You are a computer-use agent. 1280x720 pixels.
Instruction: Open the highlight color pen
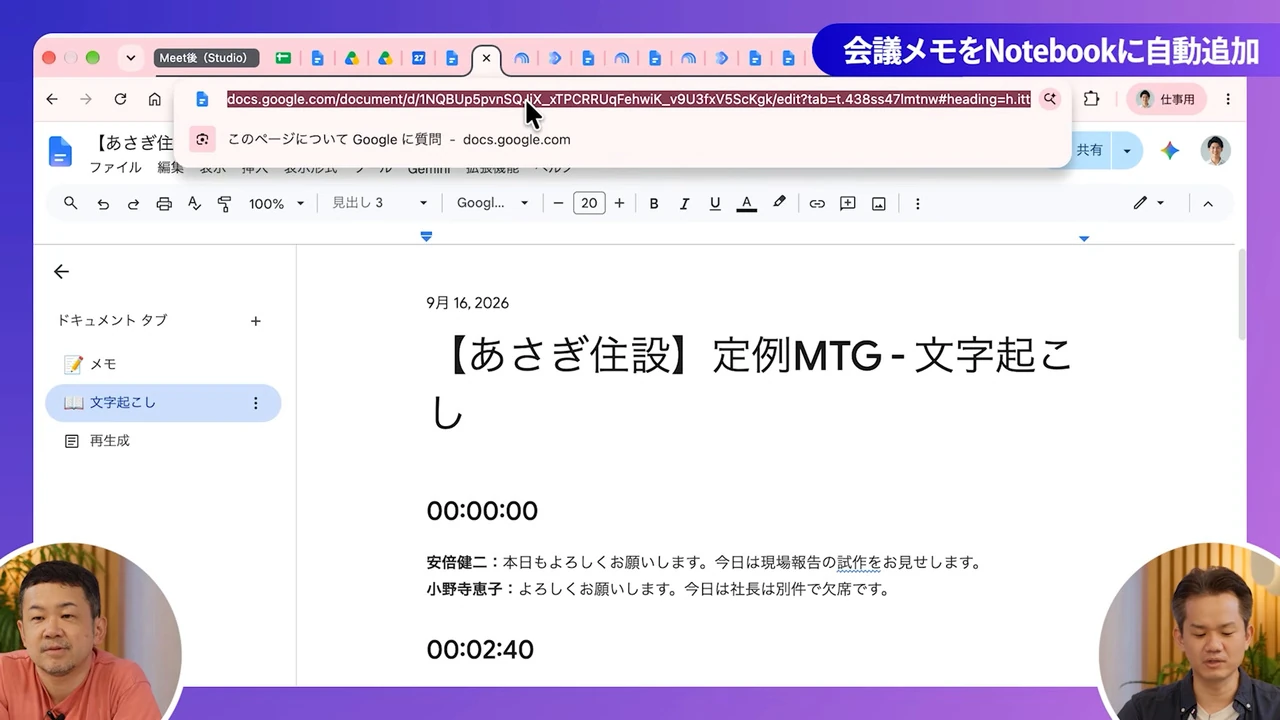[779, 203]
